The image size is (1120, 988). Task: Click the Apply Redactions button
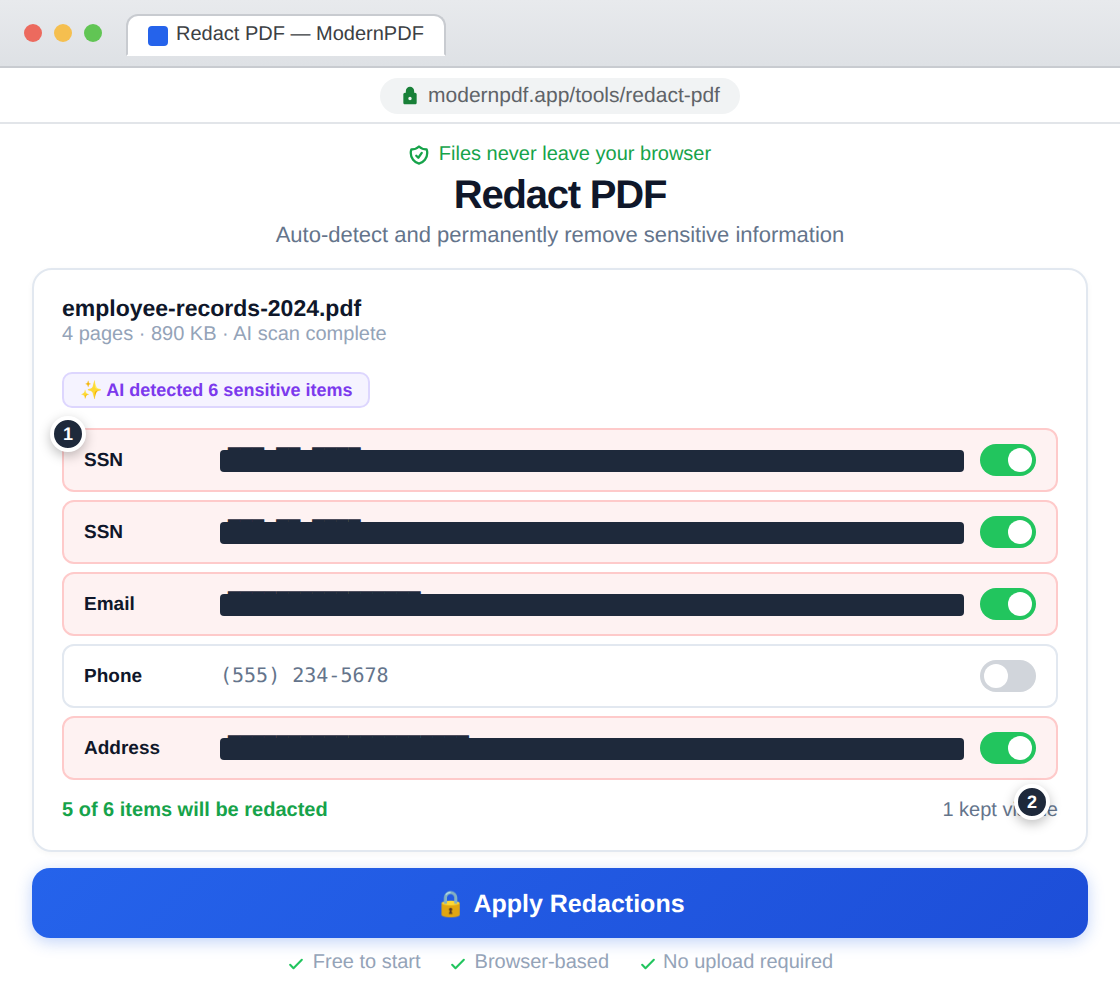click(x=560, y=903)
